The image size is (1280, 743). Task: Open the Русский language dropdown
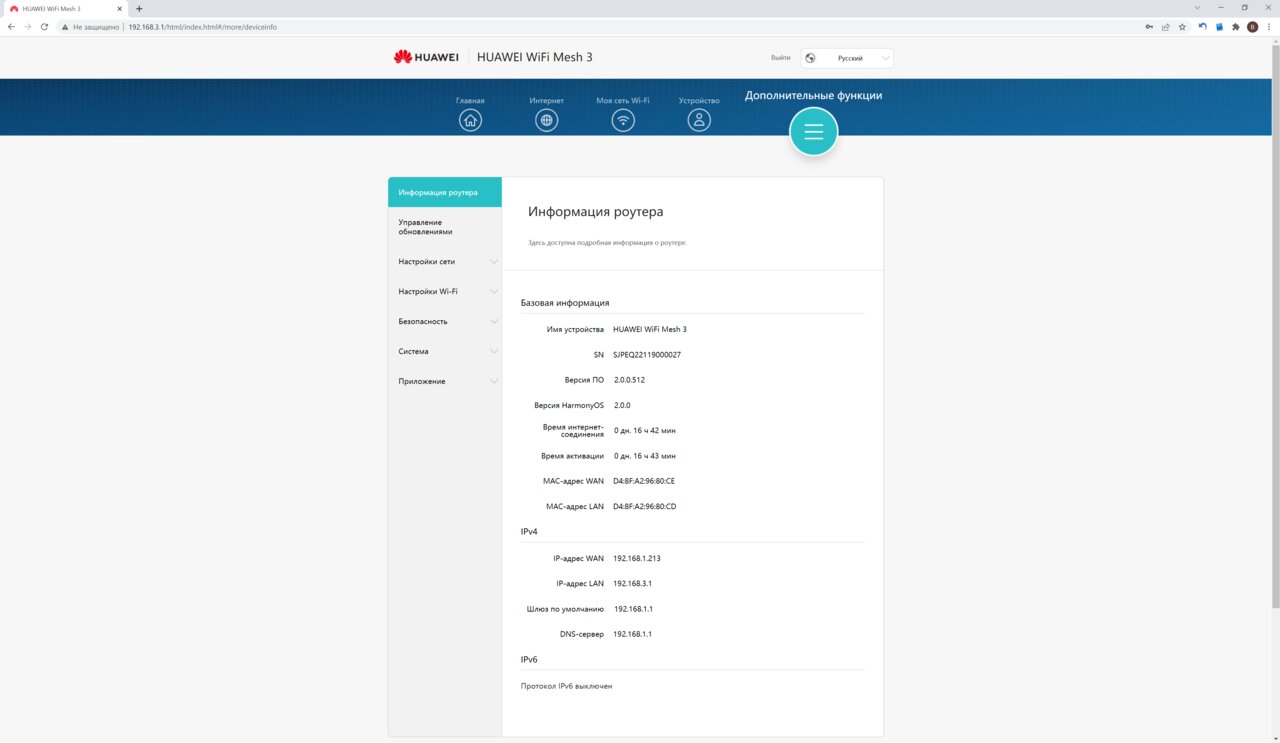(847, 58)
